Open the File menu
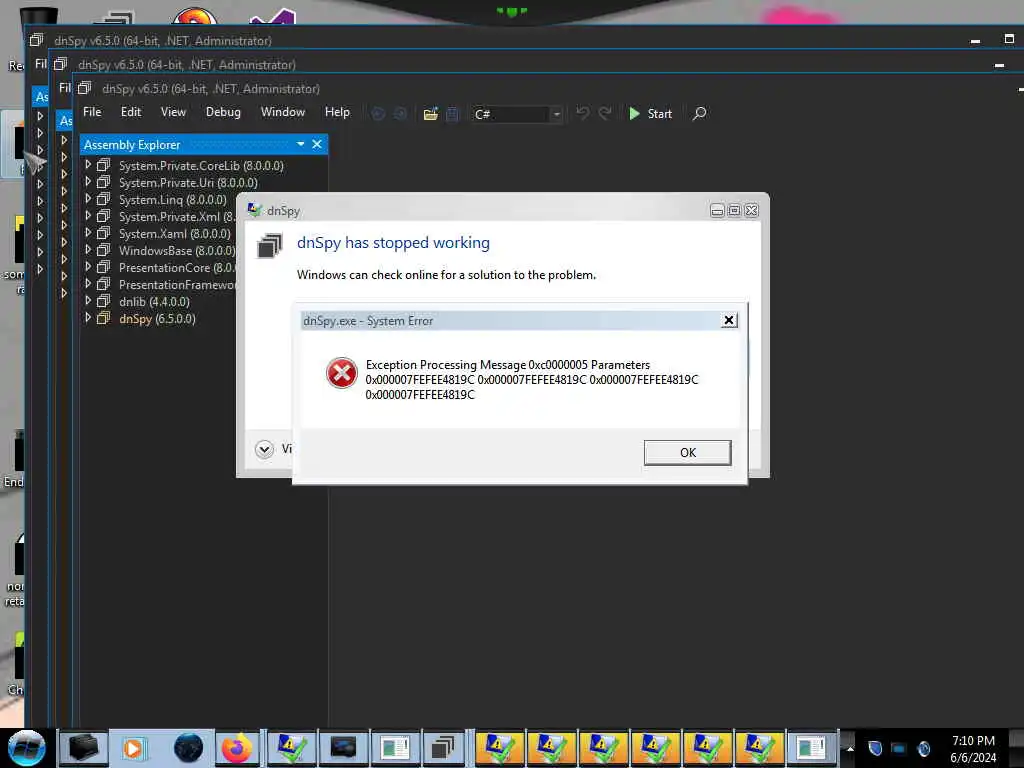Screen dimensions: 1024x768 pyautogui.click(x=92, y=112)
